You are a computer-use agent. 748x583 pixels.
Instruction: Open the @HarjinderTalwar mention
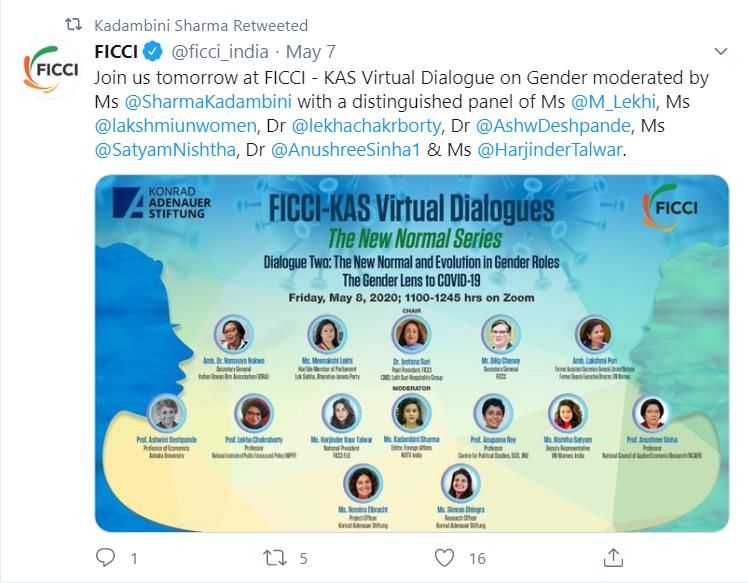coord(550,150)
